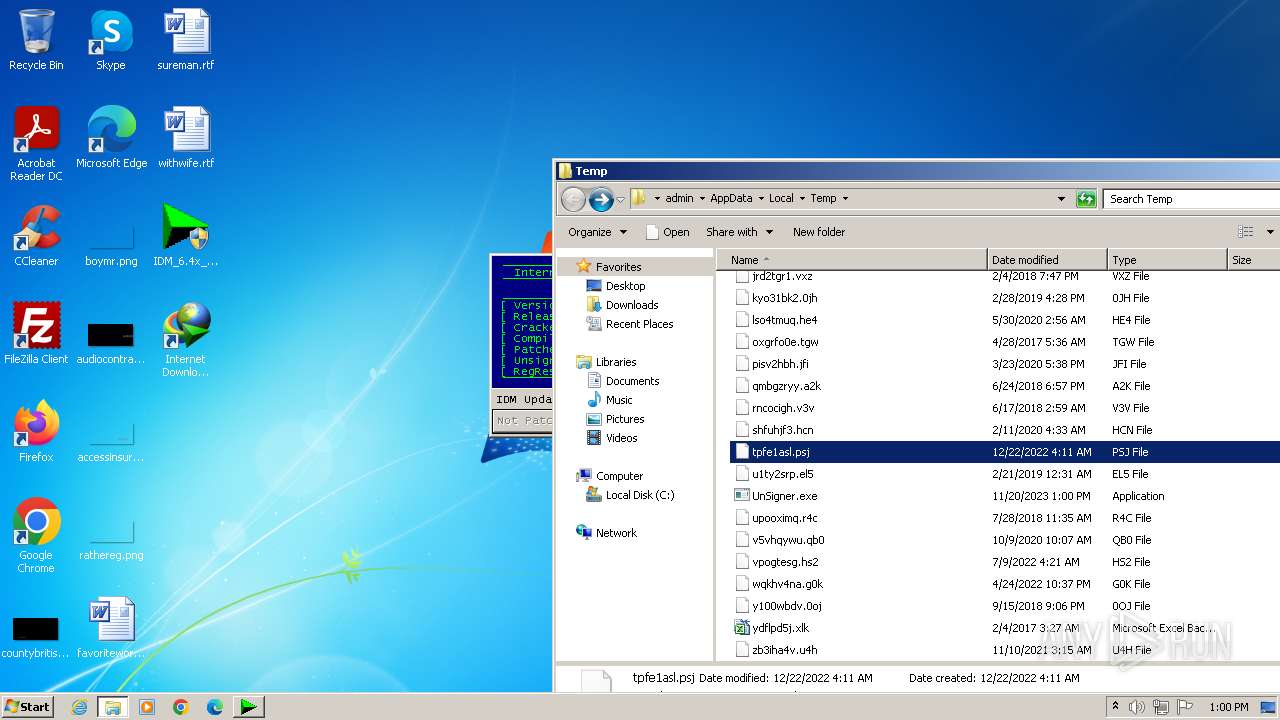Create a New folder
This screenshot has height=720, width=1280.
point(819,232)
